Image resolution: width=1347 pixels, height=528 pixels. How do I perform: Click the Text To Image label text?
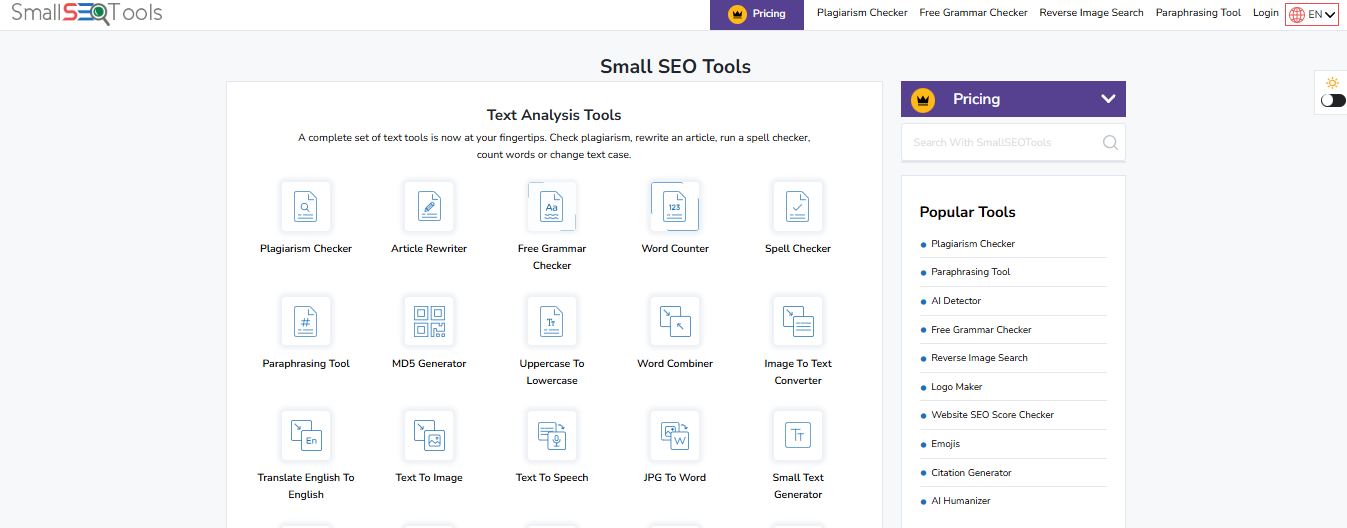click(429, 478)
